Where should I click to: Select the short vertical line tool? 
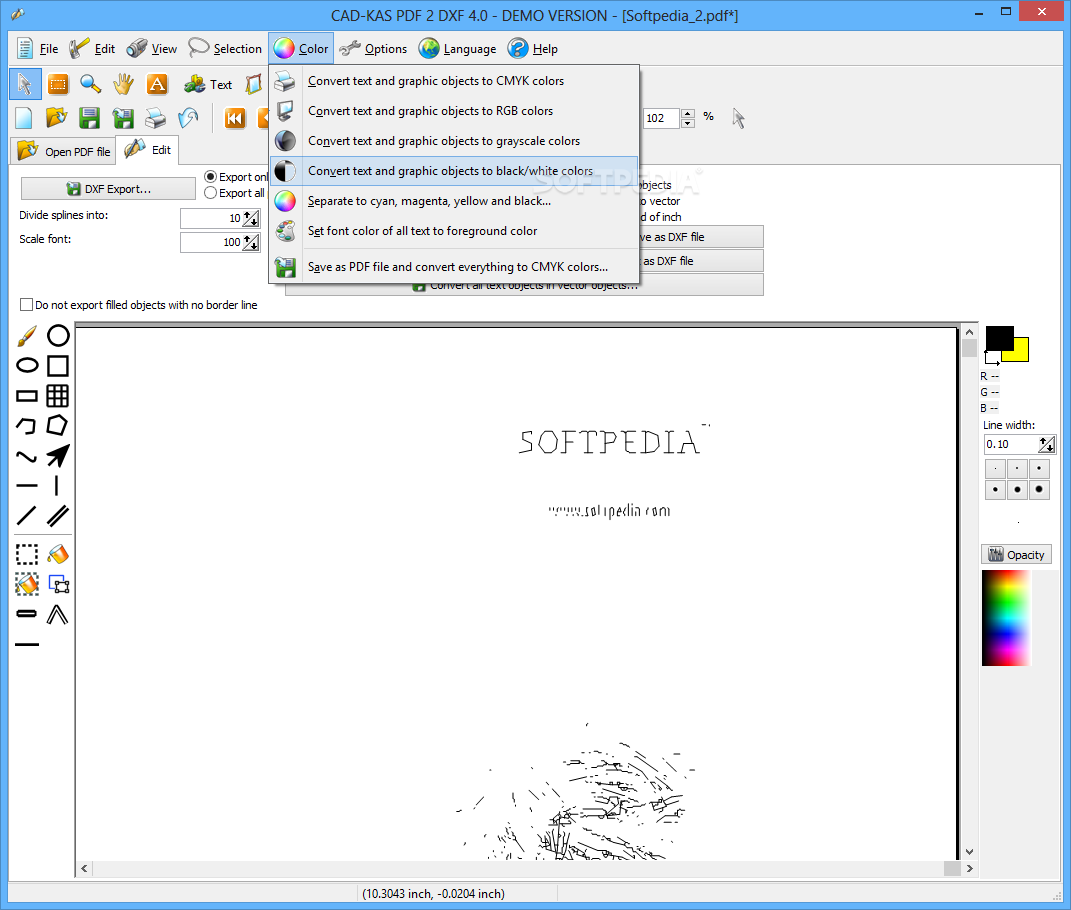click(x=57, y=486)
